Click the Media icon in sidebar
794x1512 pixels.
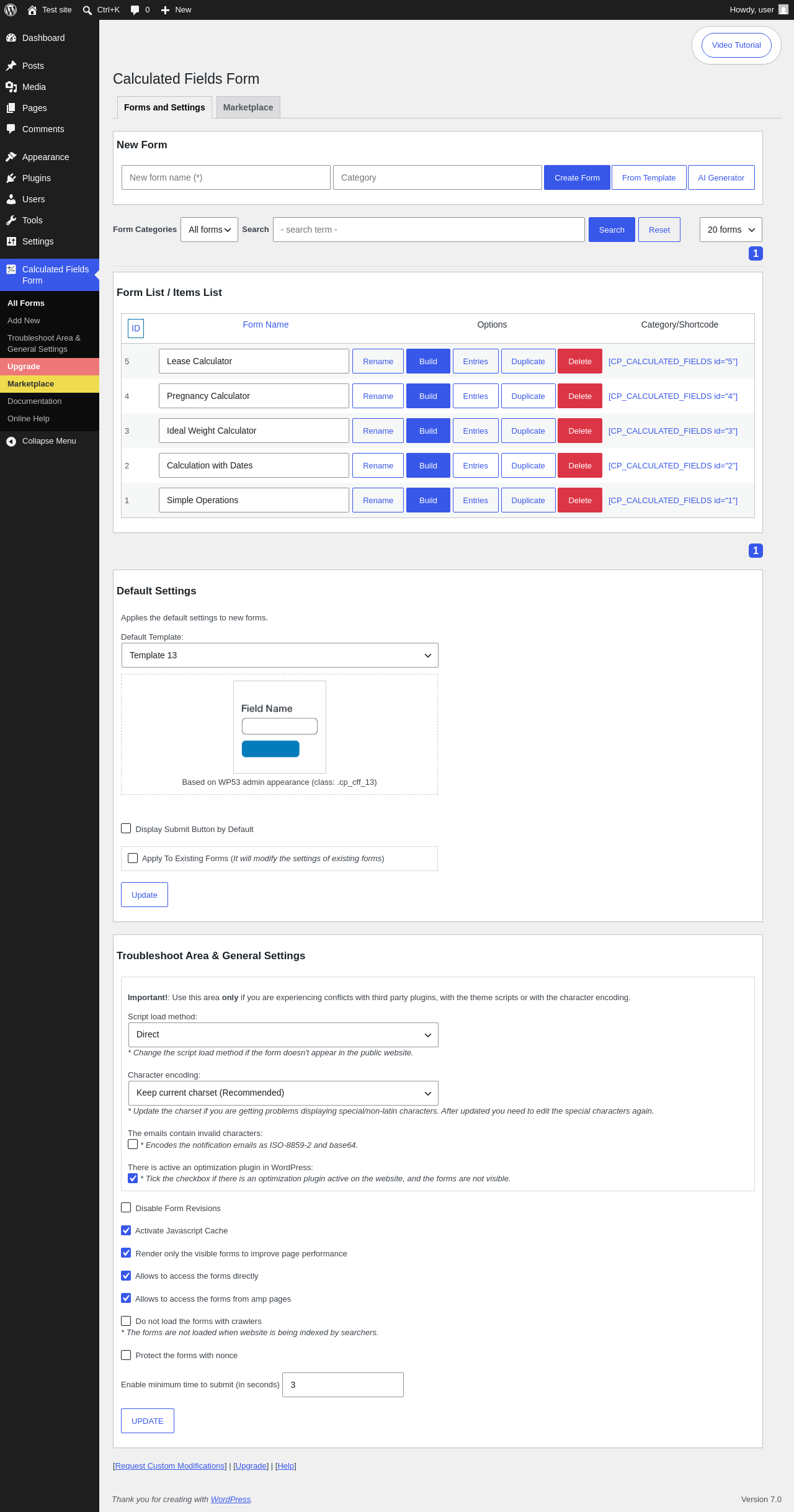pos(11,87)
